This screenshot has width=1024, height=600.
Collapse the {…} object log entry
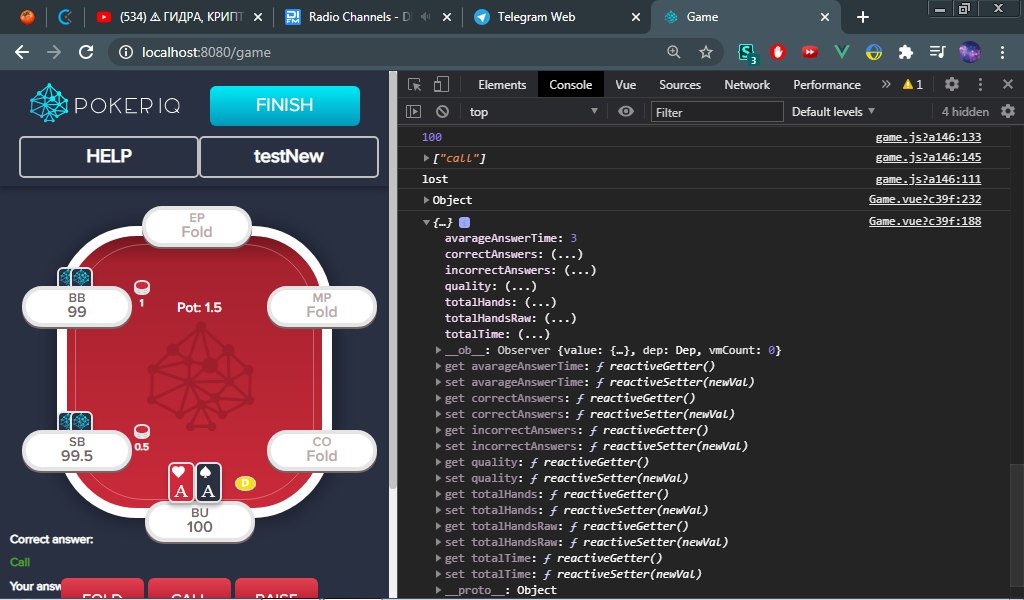[426, 222]
